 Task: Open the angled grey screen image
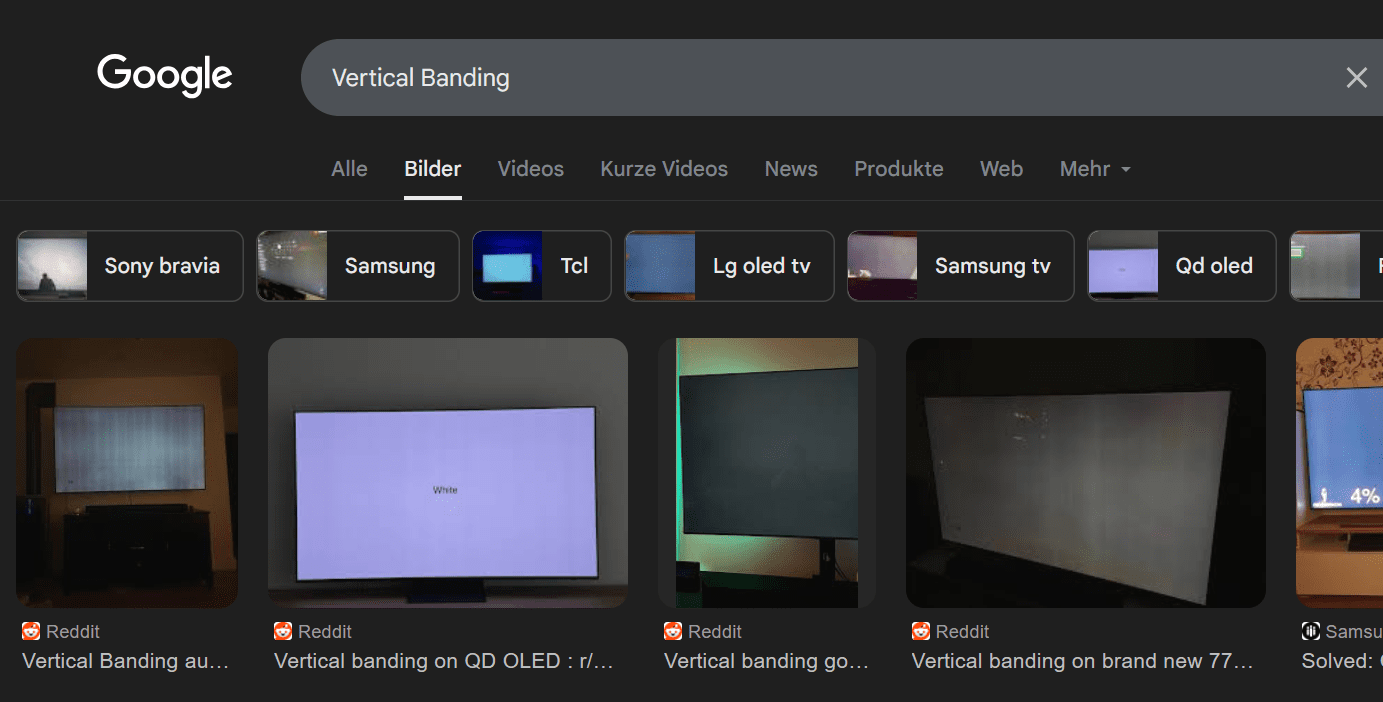tap(1086, 473)
